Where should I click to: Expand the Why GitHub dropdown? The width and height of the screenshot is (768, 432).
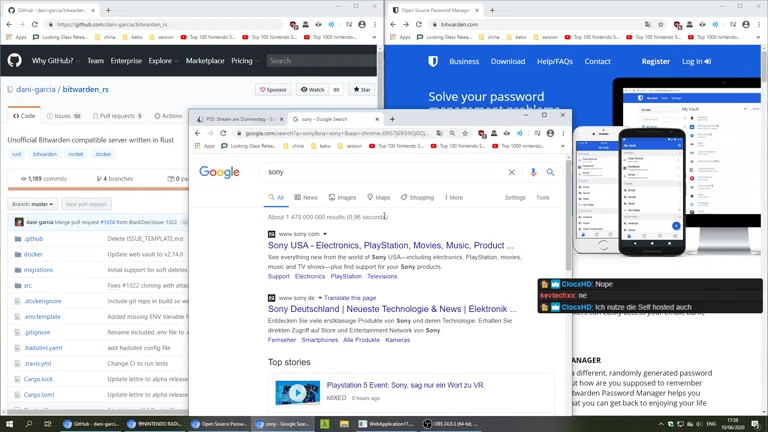pyautogui.click(x=55, y=61)
